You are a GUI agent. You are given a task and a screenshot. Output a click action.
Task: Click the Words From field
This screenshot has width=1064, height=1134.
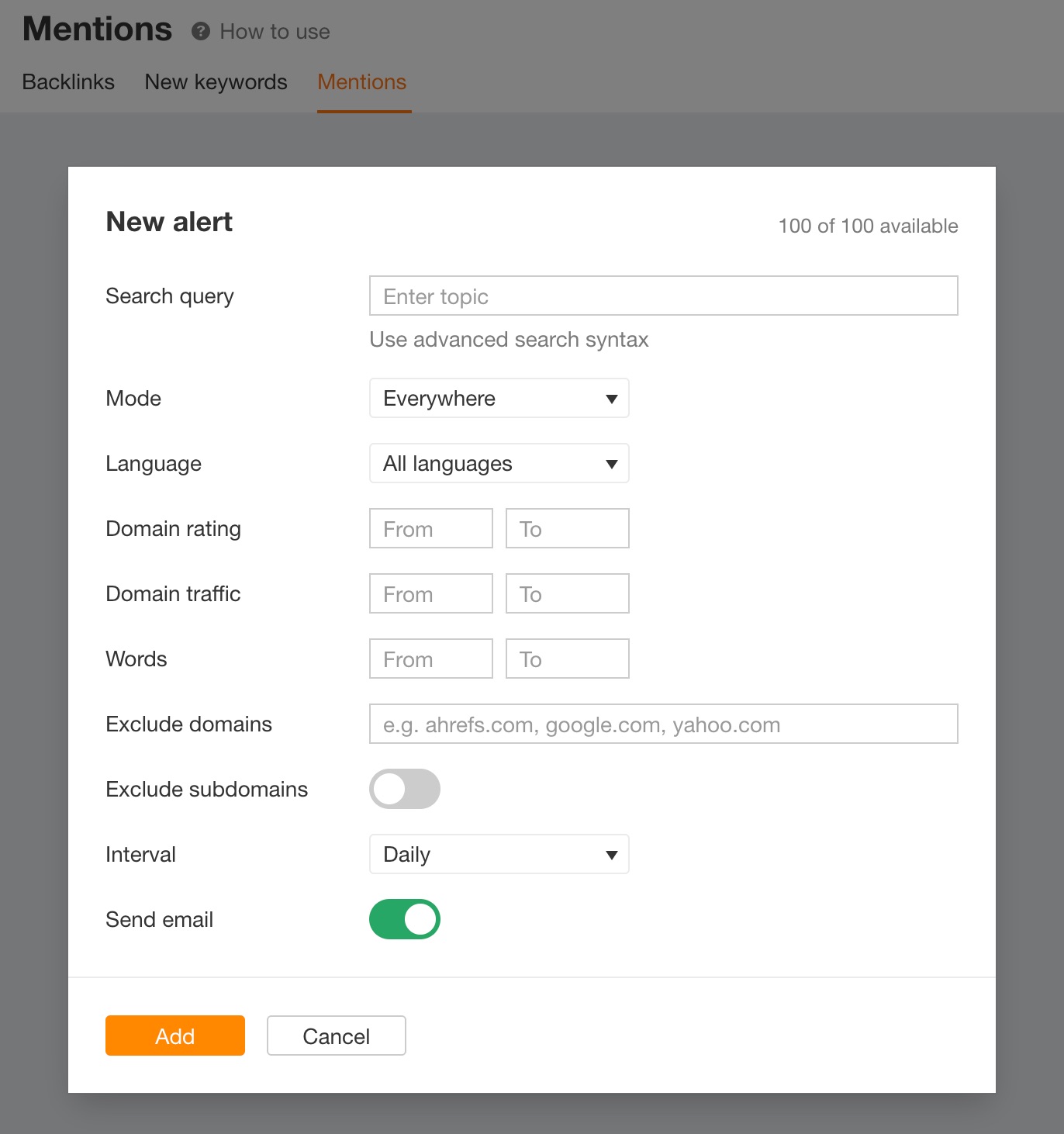pos(430,659)
